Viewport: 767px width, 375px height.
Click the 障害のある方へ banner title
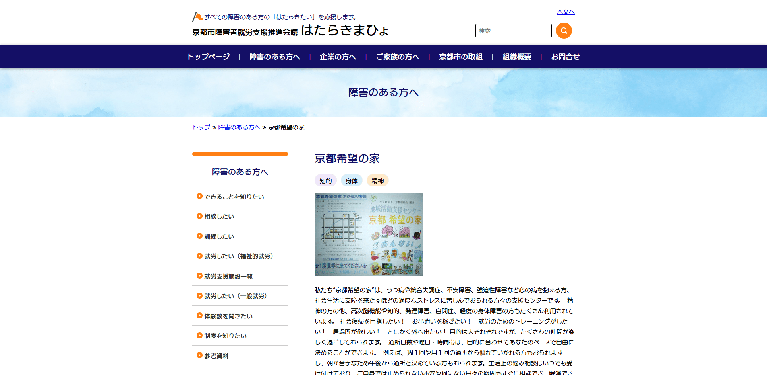[384, 92]
